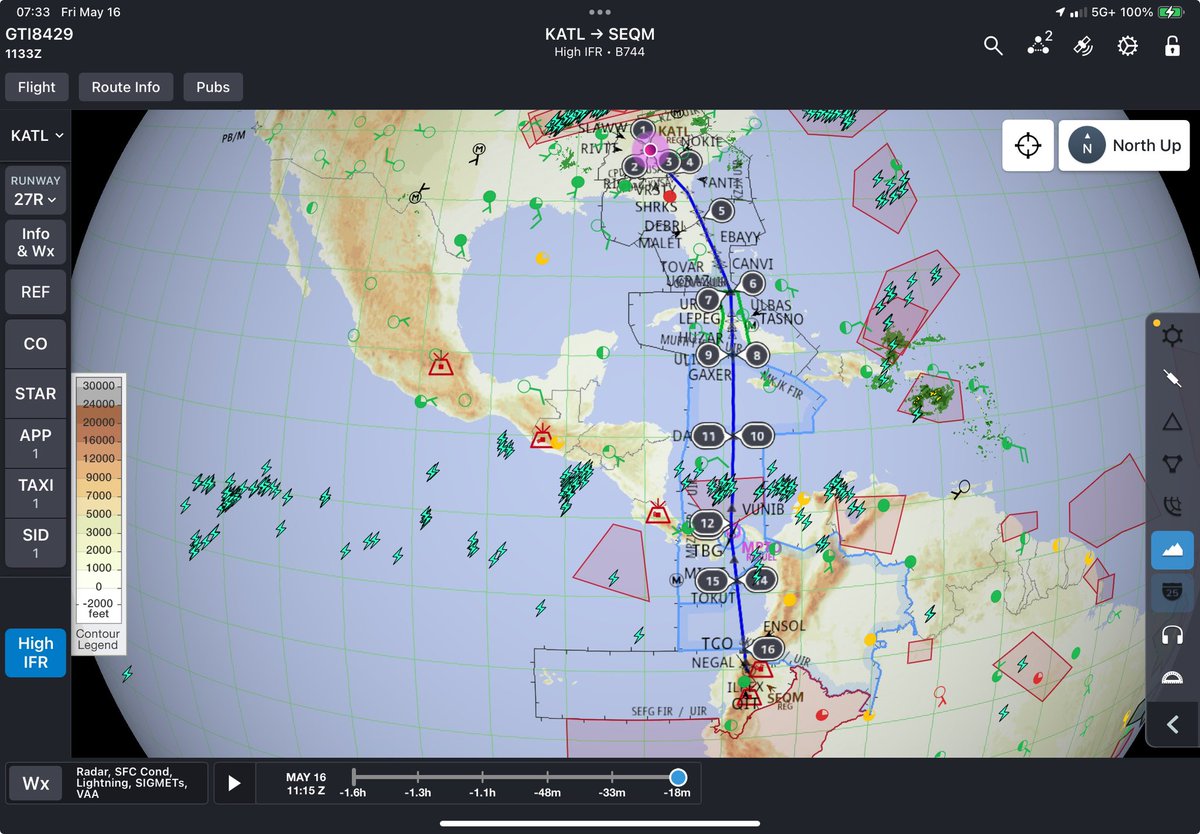Enable own-ship centering with the crosshair button

[x=1029, y=145]
